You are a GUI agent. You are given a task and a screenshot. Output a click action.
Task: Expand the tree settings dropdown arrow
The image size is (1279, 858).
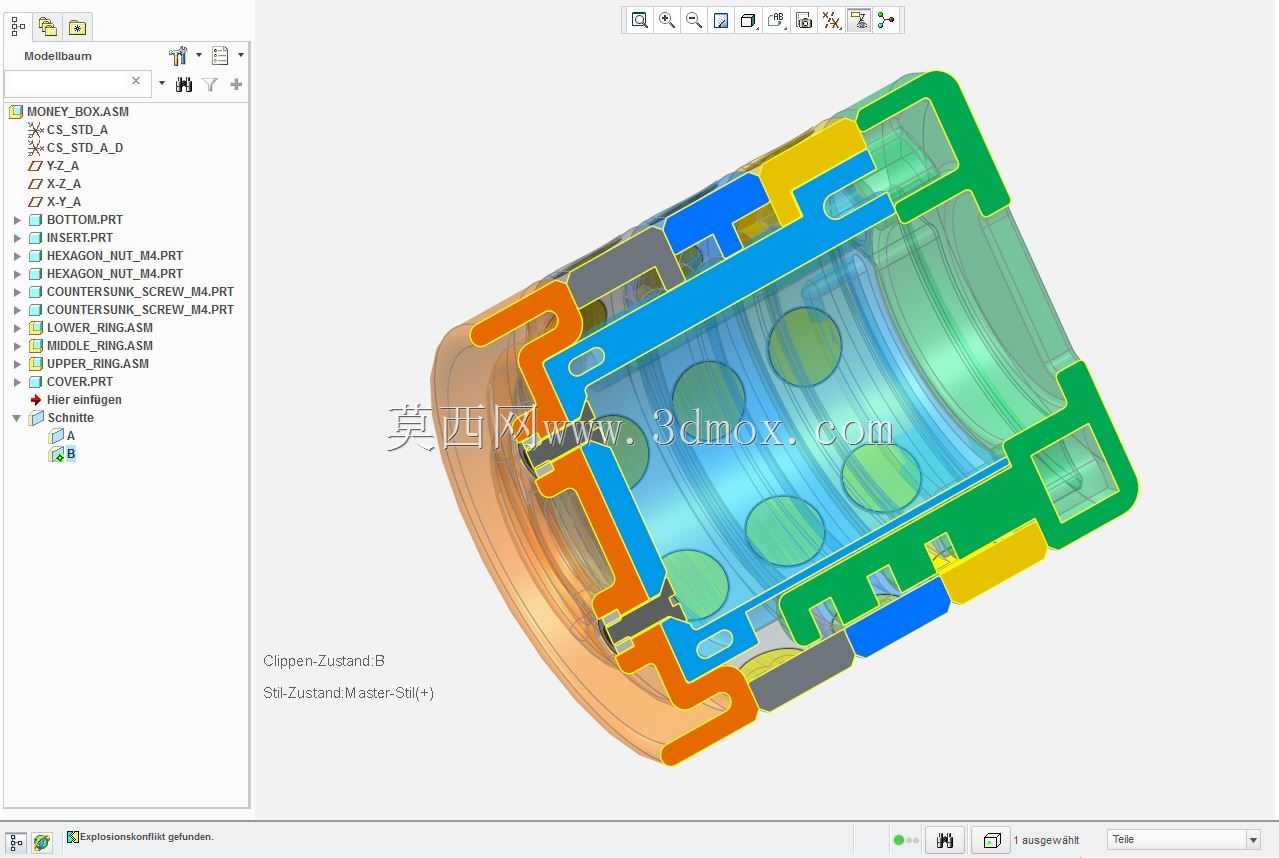point(198,56)
